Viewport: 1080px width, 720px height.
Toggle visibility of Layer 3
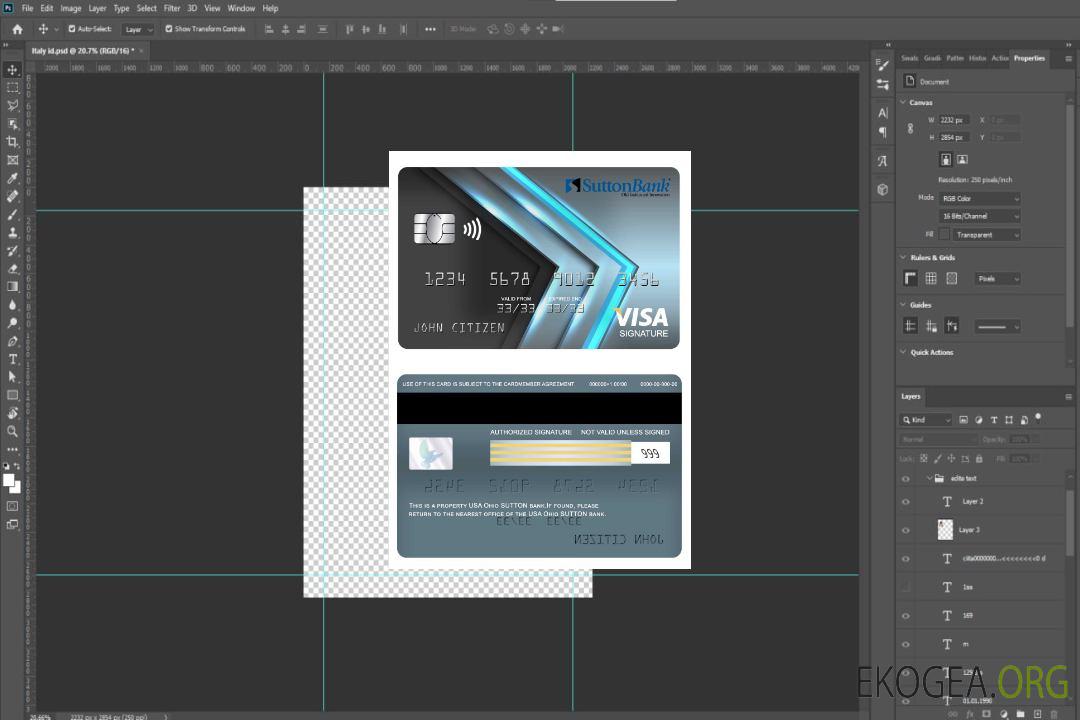pyautogui.click(x=906, y=531)
